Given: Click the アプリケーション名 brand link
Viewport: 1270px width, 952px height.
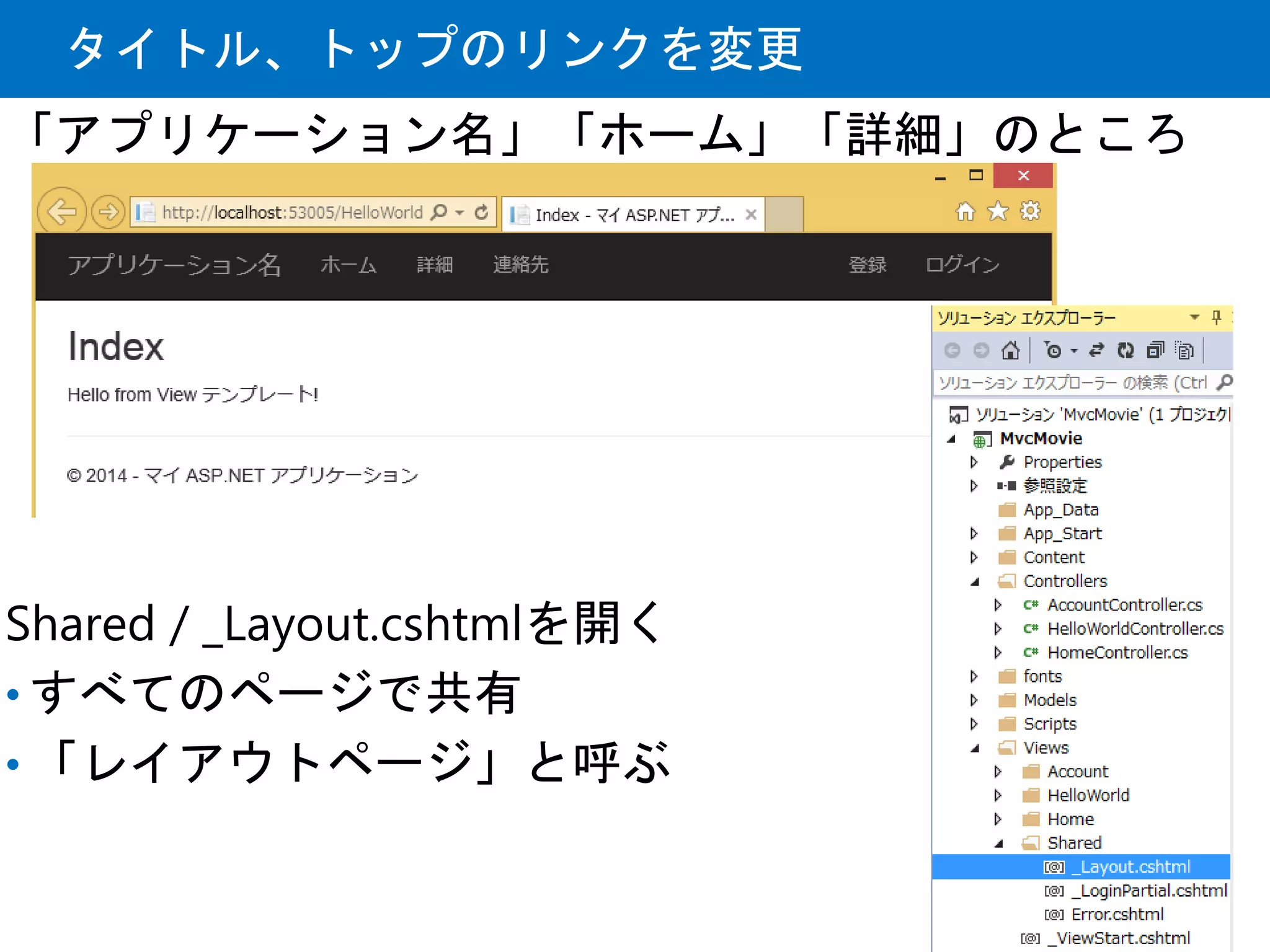Looking at the screenshot, I should (174, 265).
